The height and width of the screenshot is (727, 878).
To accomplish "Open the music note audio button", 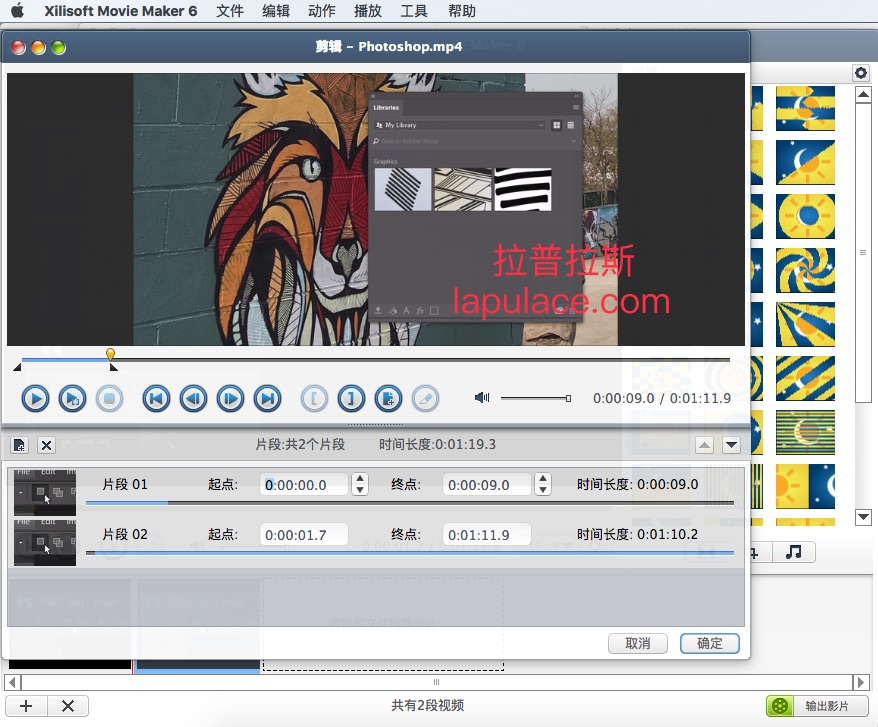I will click(793, 552).
